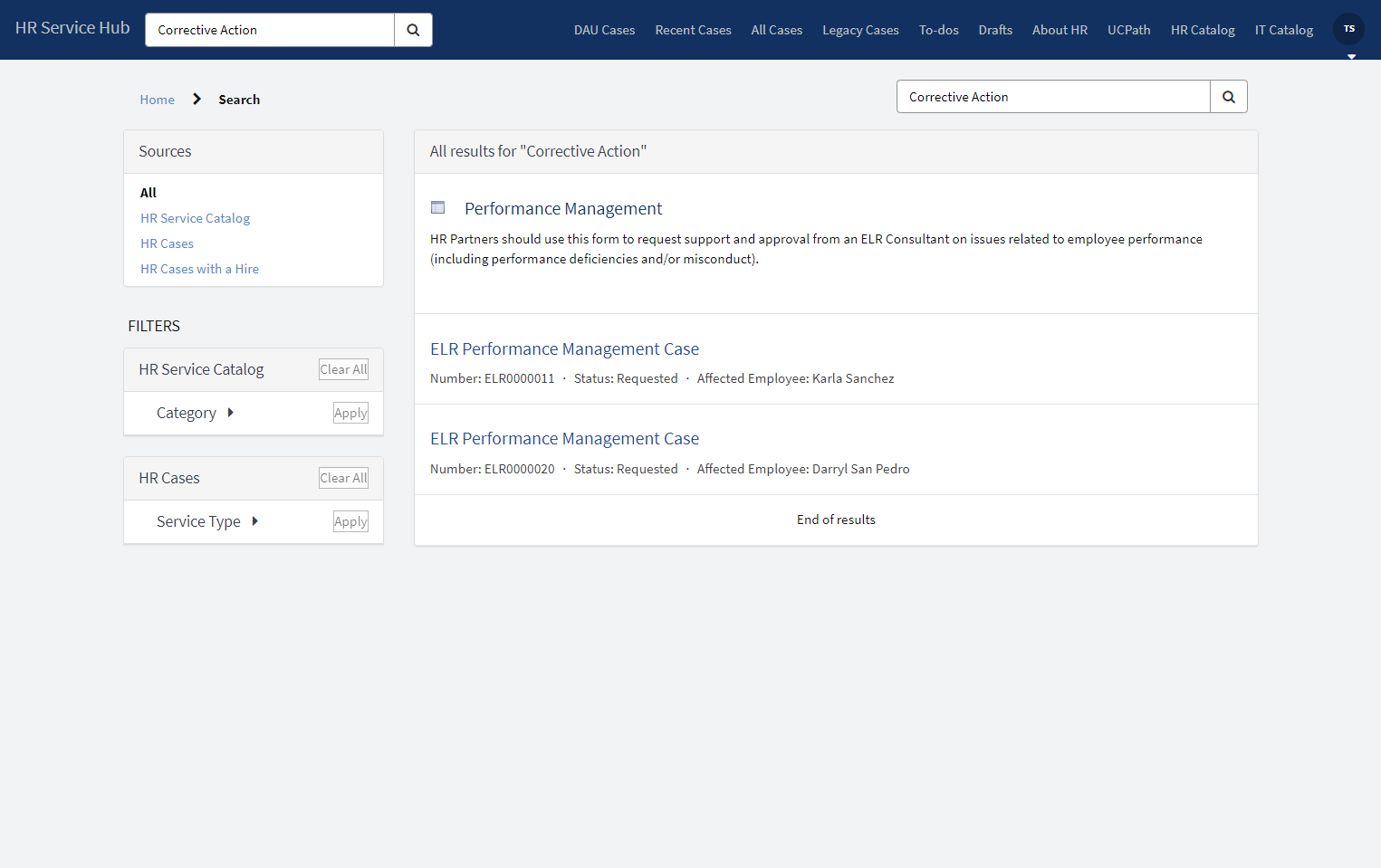
Task: Focus the page-level search input field
Action: [x=1053, y=97]
